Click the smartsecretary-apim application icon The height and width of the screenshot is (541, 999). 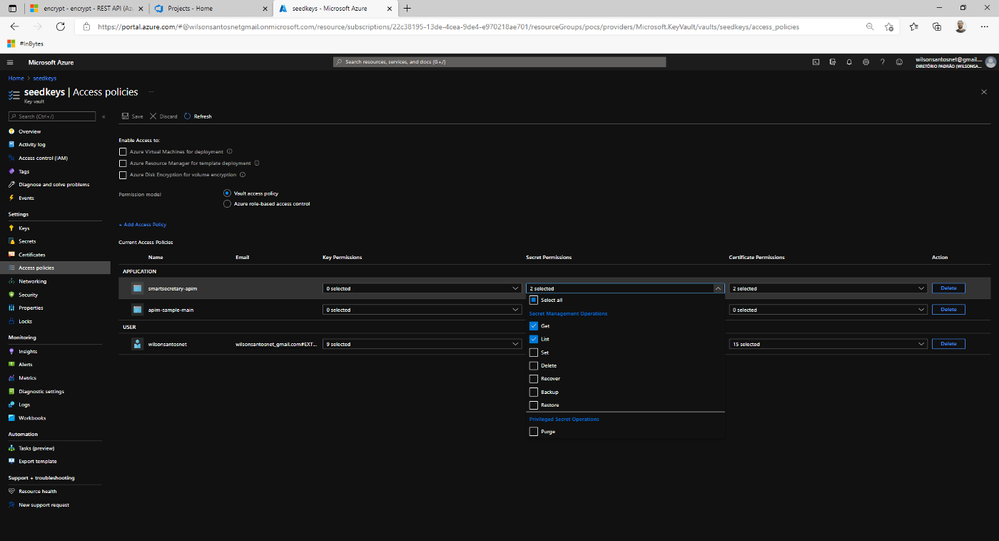pos(137,288)
